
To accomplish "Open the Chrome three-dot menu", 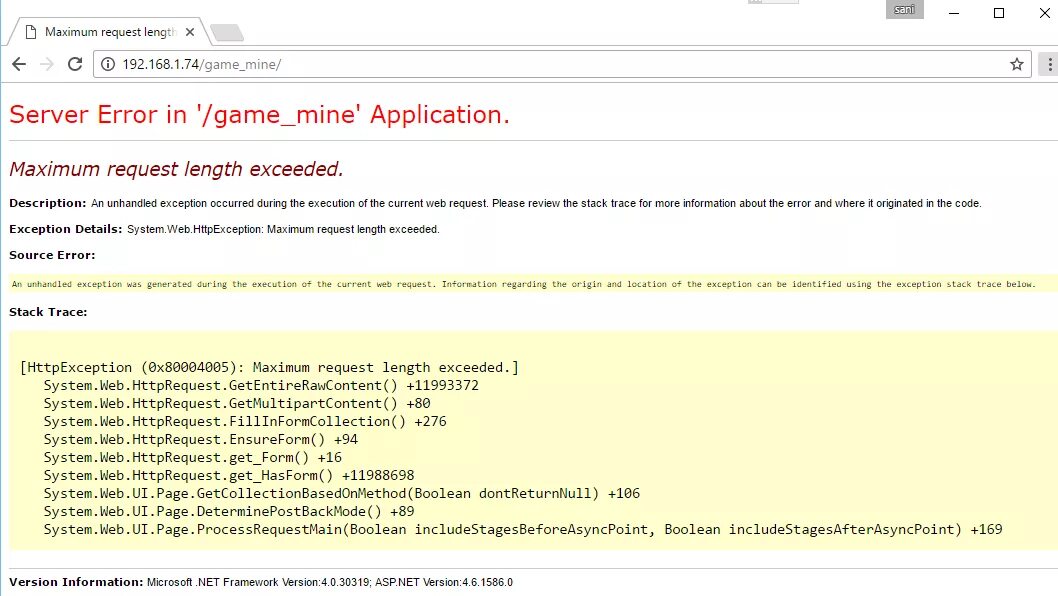I will tap(1048, 64).
